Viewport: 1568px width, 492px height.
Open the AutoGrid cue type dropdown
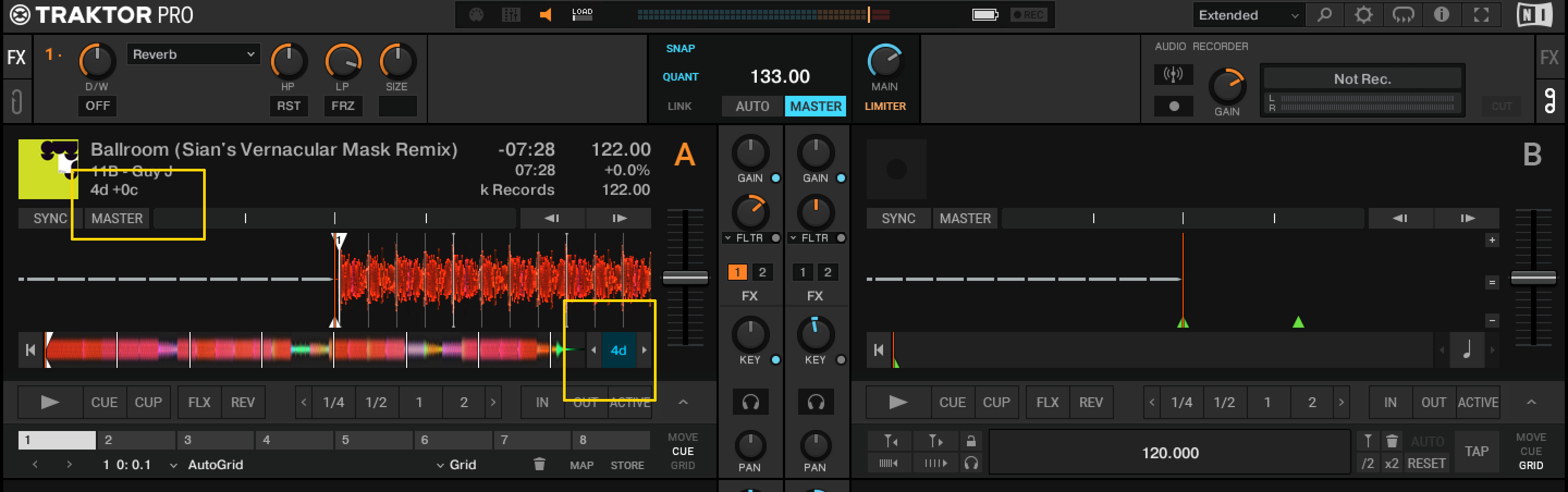click(174, 465)
